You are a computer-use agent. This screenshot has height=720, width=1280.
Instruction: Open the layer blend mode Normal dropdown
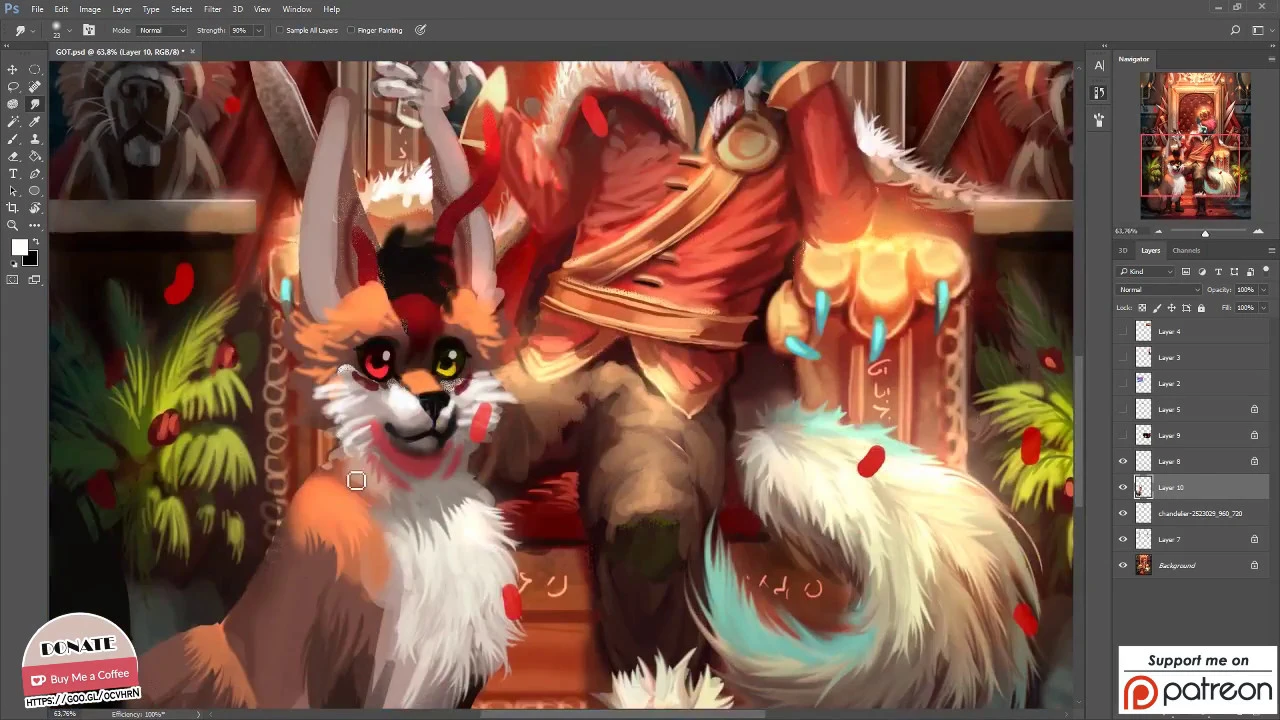pyautogui.click(x=1159, y=289)
